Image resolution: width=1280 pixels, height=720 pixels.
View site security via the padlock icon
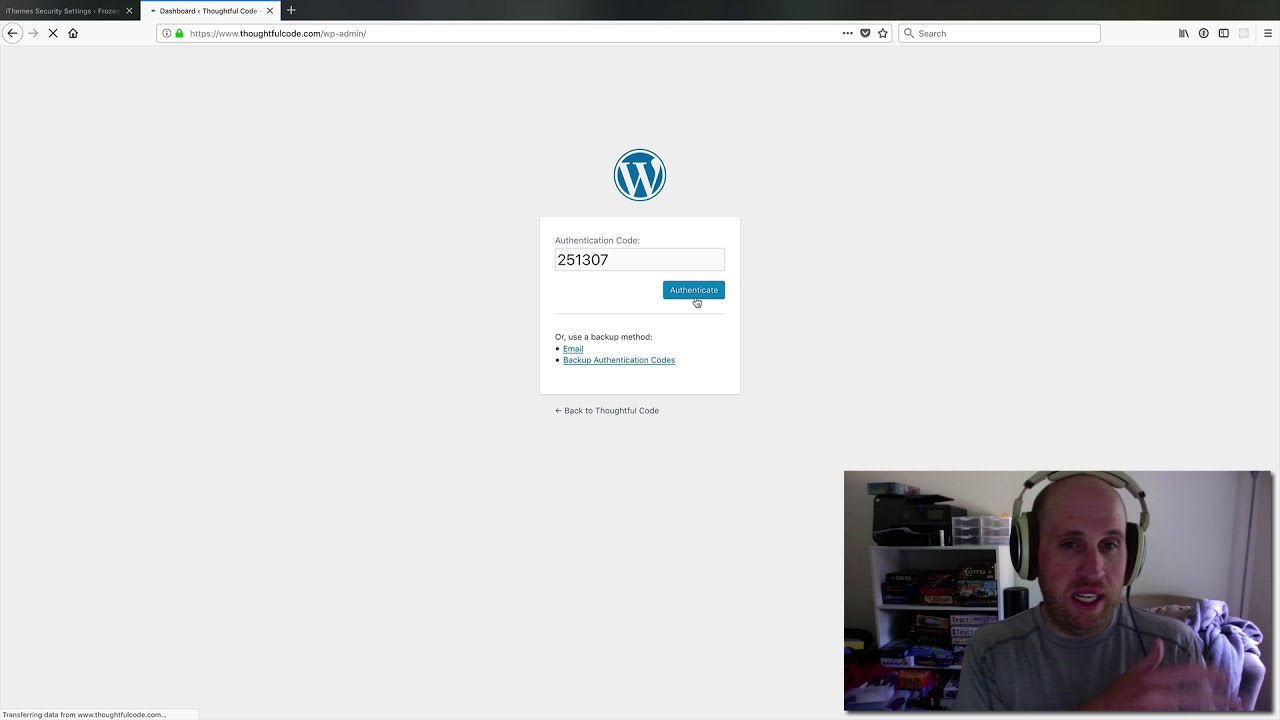click(179, 33)
